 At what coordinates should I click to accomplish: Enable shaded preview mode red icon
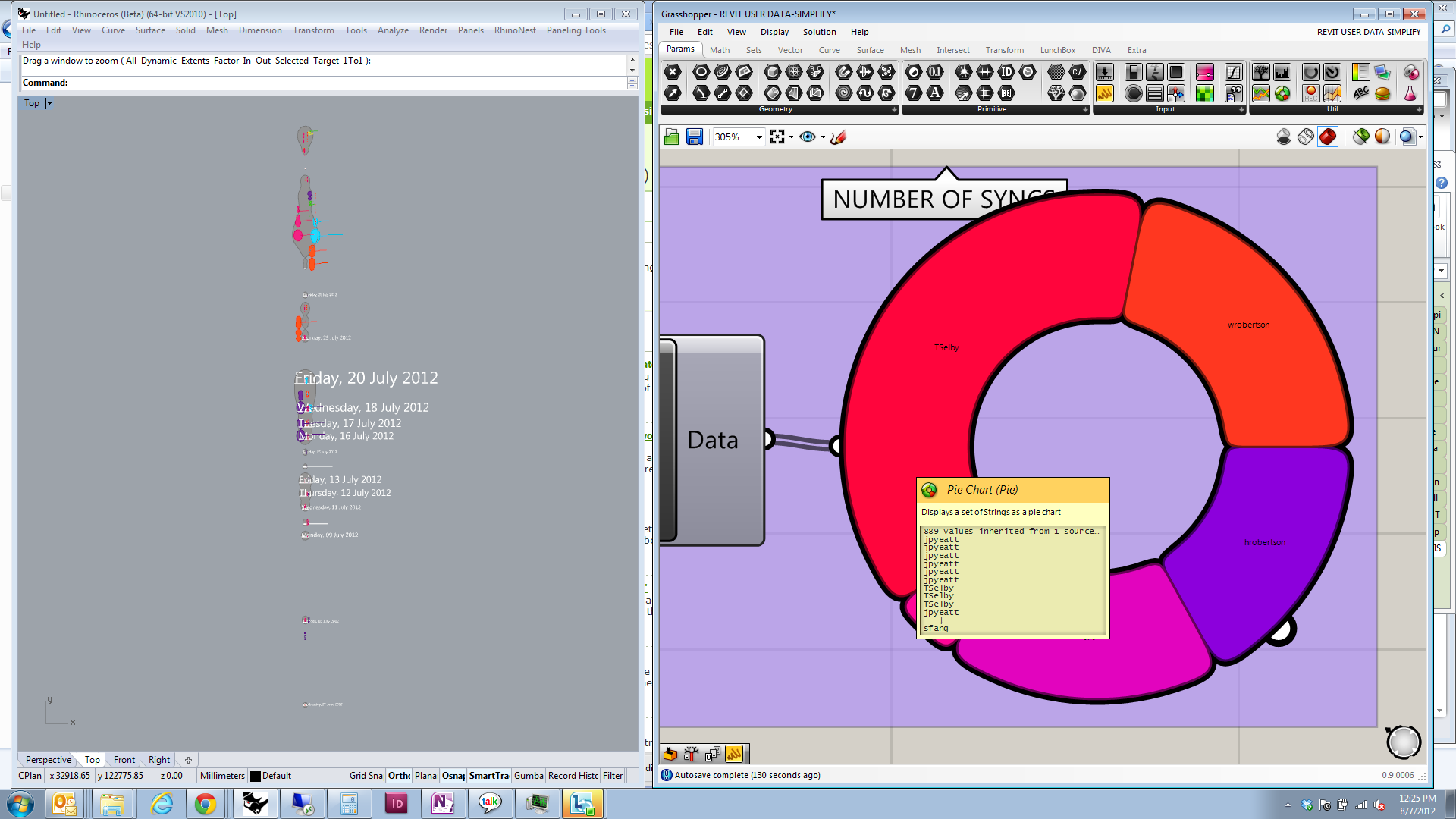[x=1327, y=136]
